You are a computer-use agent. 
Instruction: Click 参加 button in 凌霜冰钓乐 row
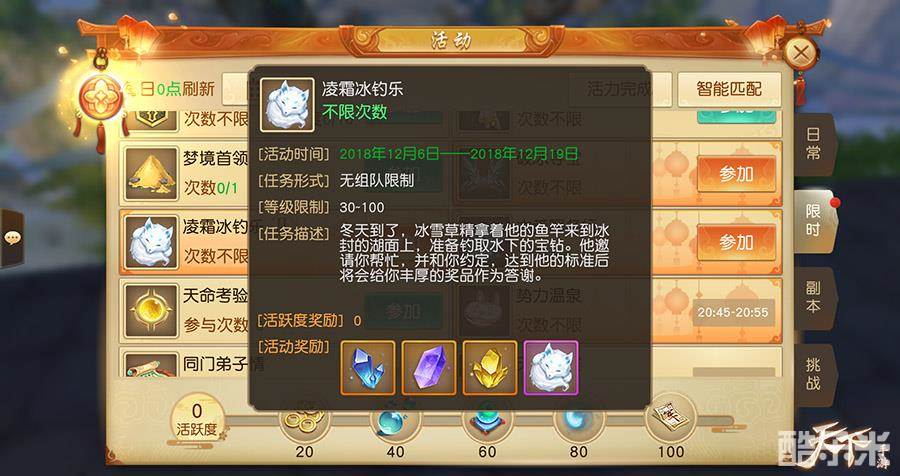(736, 243)
